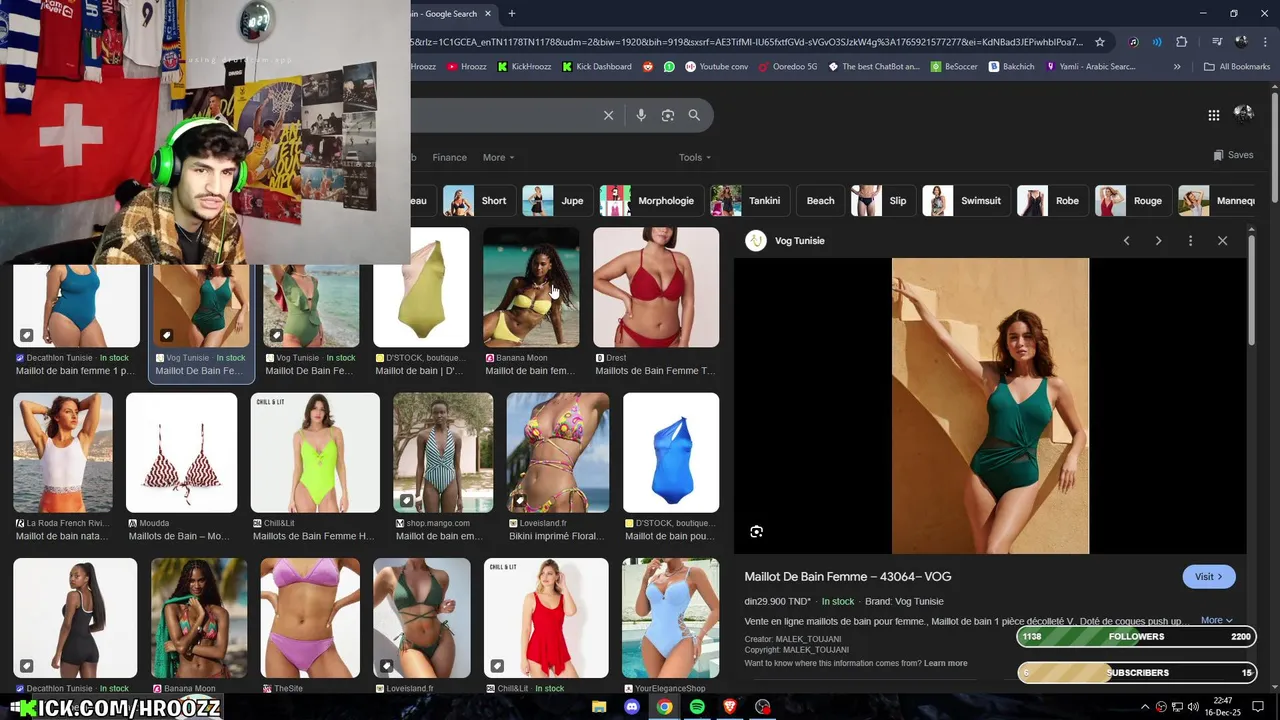
Task: Open the All Bookmarks folder
Action: 1237,67
